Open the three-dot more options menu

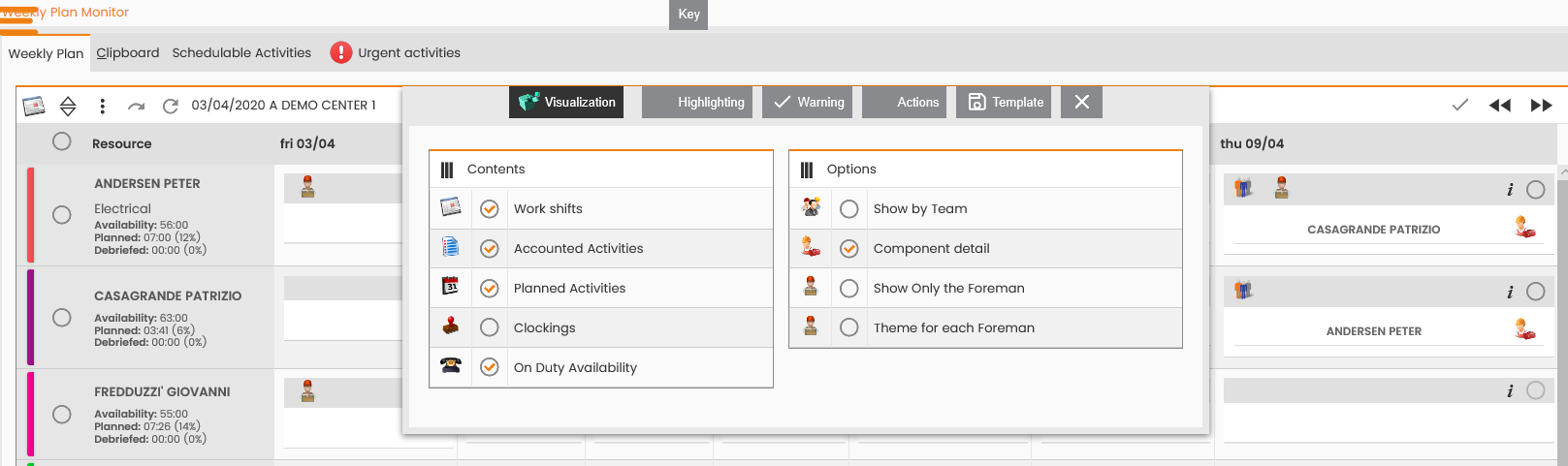(103, 106)
